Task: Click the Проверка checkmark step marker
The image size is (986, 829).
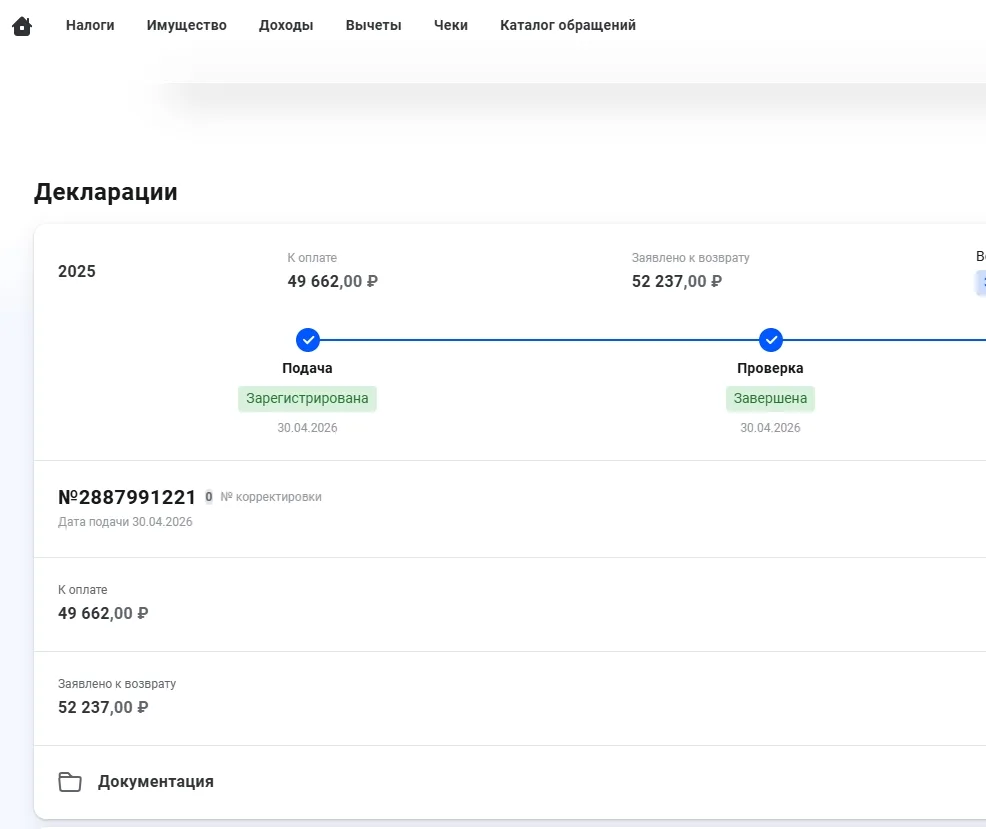Action: 771,340
